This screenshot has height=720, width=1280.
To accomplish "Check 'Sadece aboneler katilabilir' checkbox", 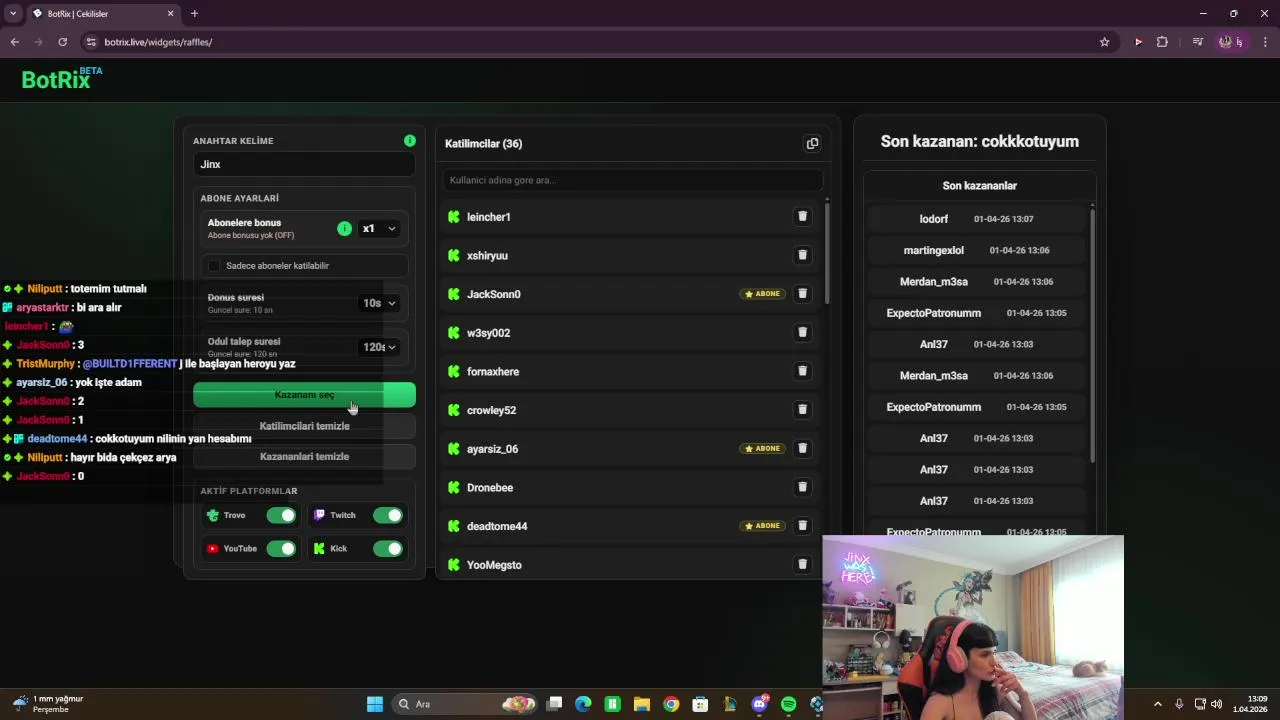I will pyautogui.click(x=213, y=266).
